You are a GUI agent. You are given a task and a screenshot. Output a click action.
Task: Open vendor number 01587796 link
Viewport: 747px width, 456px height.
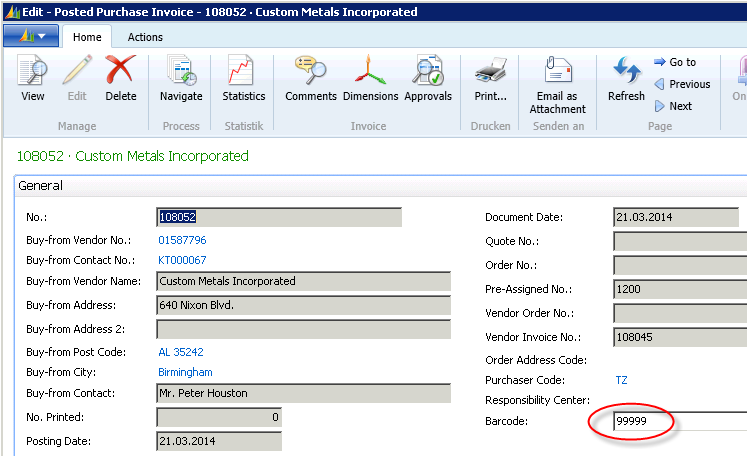pos(183,240)
